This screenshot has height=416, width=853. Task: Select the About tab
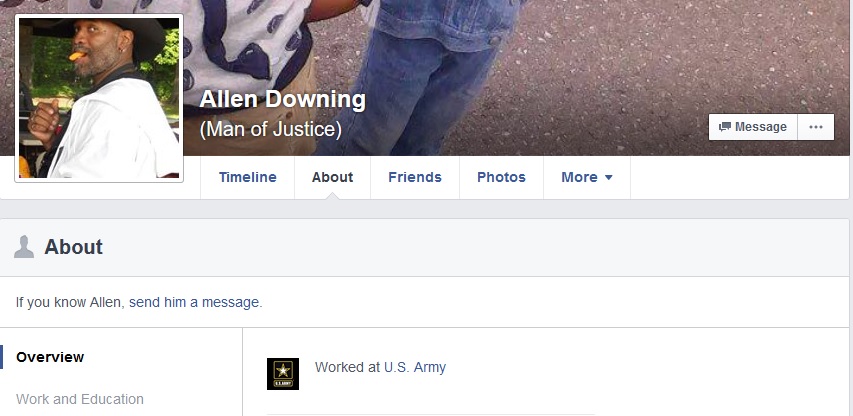coord(332,177)
